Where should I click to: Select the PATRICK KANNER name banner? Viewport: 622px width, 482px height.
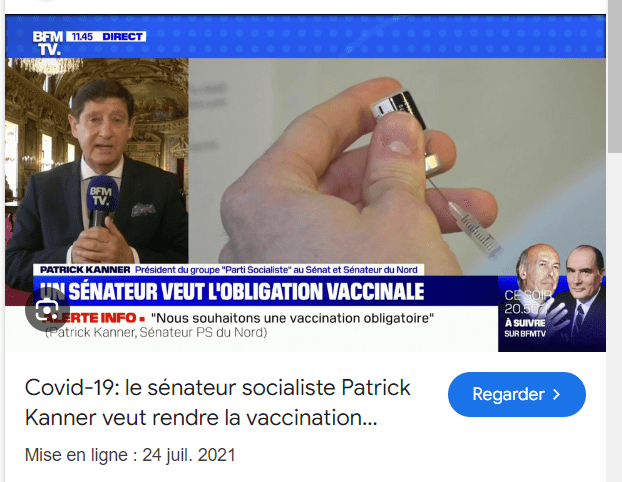point(85,270)
